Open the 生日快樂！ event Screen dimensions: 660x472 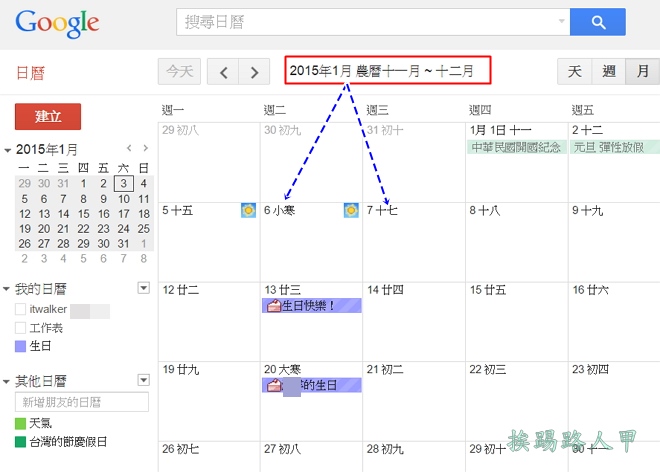point(311,305)
